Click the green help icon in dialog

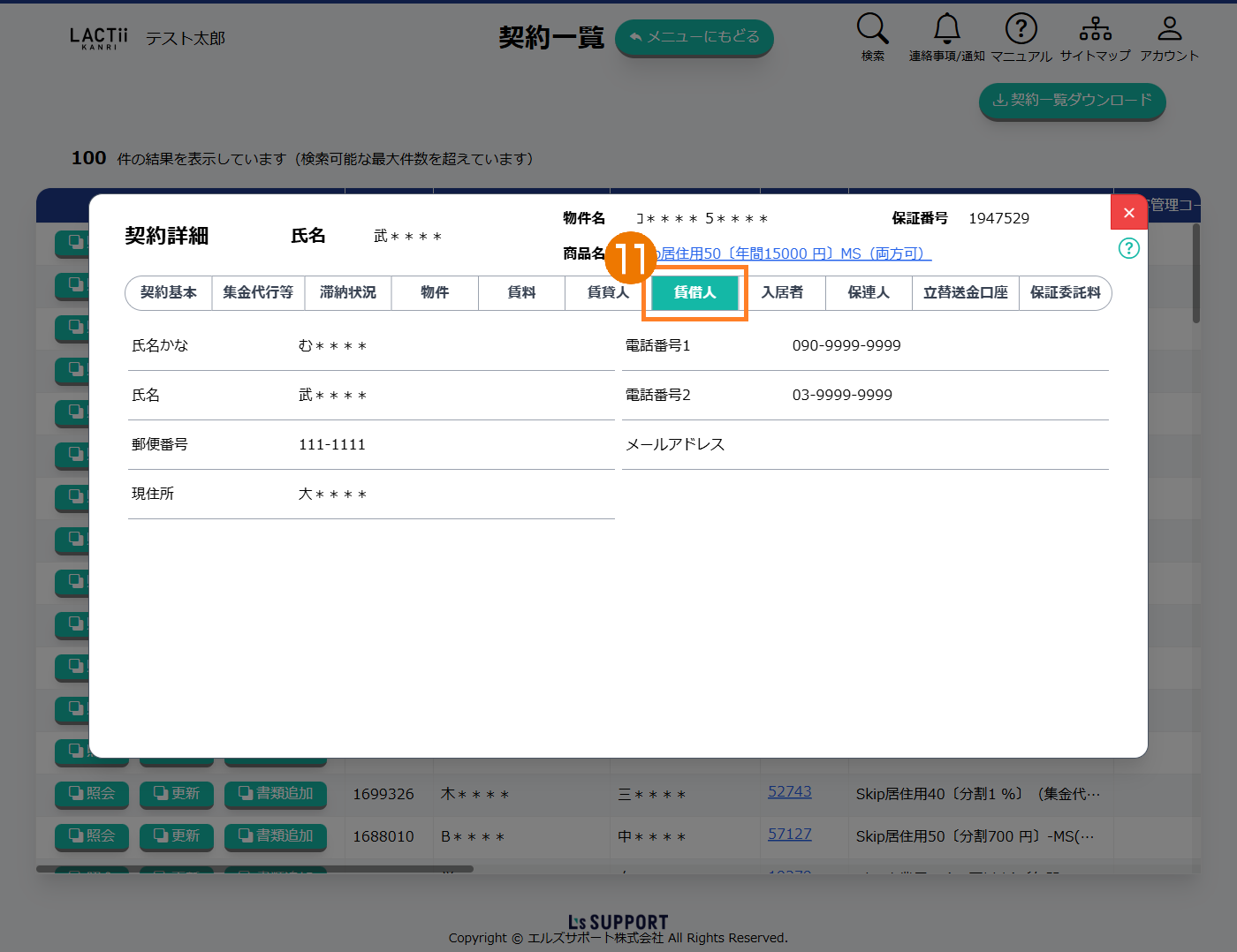[1128, 248]
